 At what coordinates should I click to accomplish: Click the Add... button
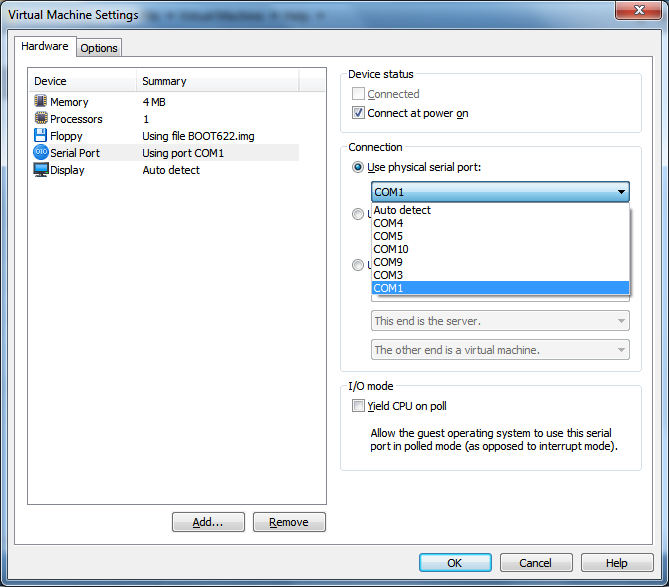pyautogui.click(x=208, y=522)
